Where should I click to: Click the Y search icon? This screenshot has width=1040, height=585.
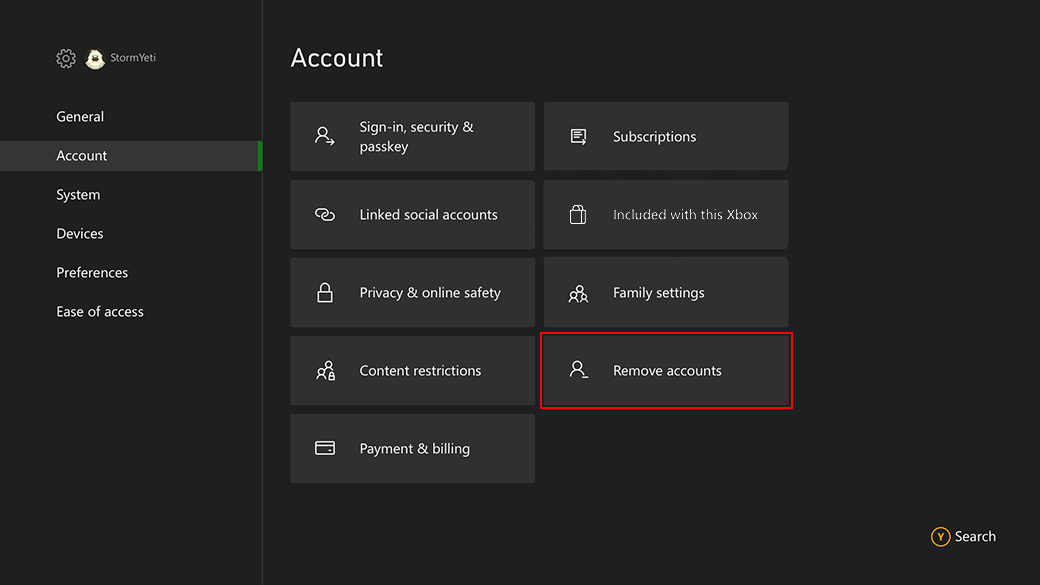click(x=941, y=536)
